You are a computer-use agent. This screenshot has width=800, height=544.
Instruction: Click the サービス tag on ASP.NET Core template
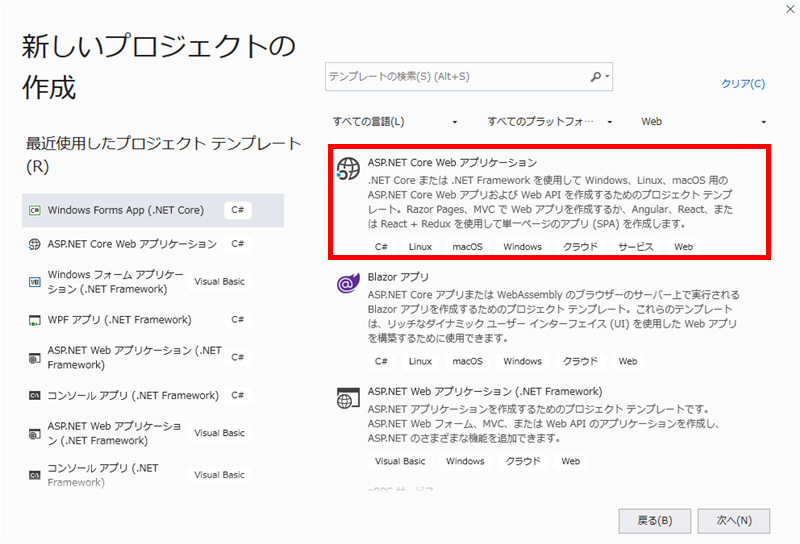point(635,246)
